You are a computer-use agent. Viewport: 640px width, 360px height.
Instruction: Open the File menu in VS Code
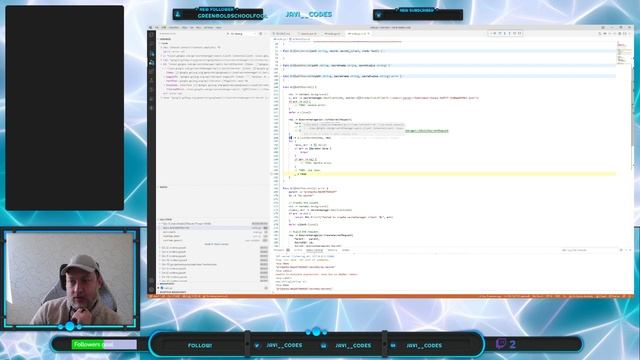157,27
